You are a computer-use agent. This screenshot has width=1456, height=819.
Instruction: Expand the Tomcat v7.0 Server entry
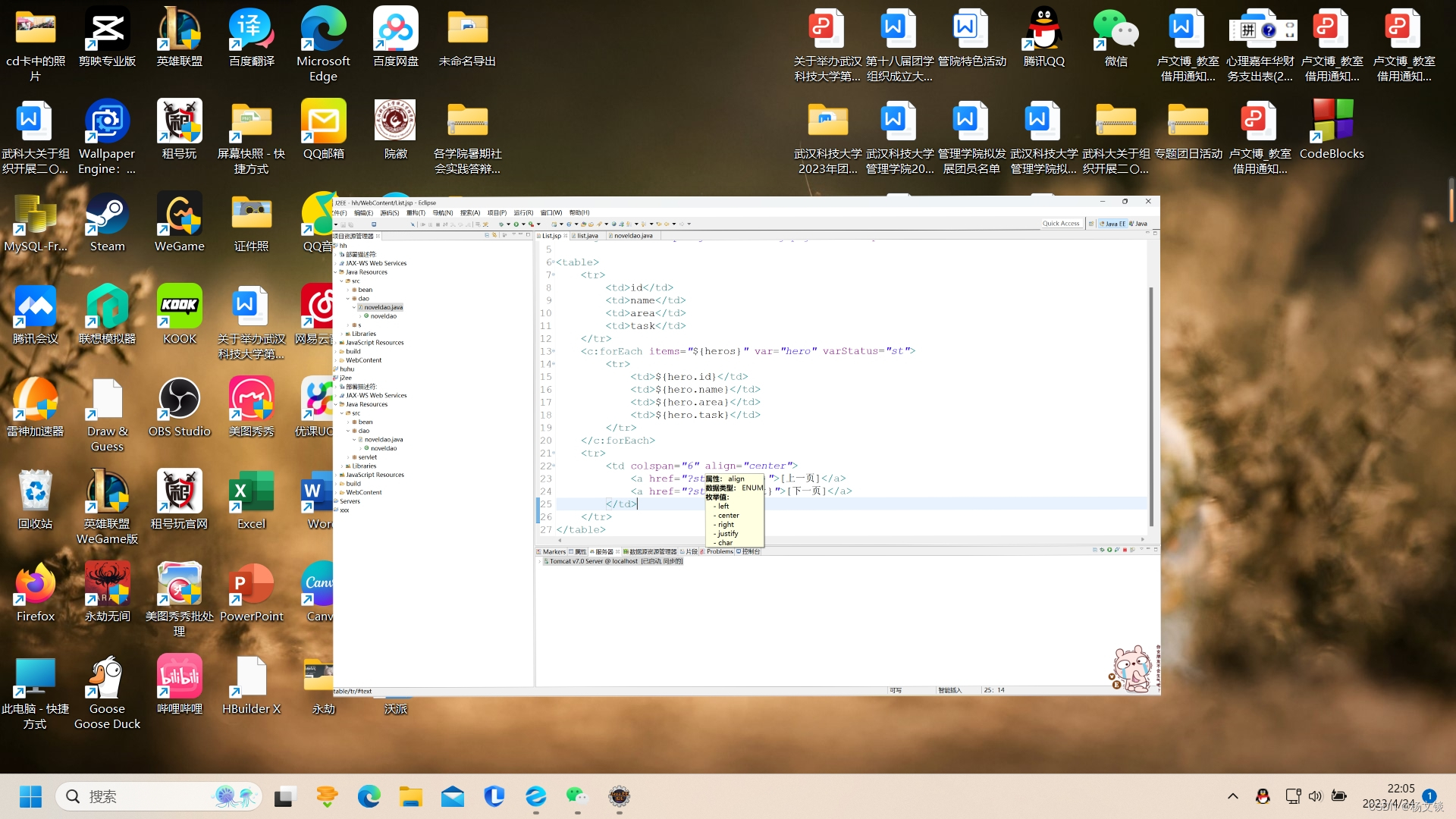click(x=541, y=561)
